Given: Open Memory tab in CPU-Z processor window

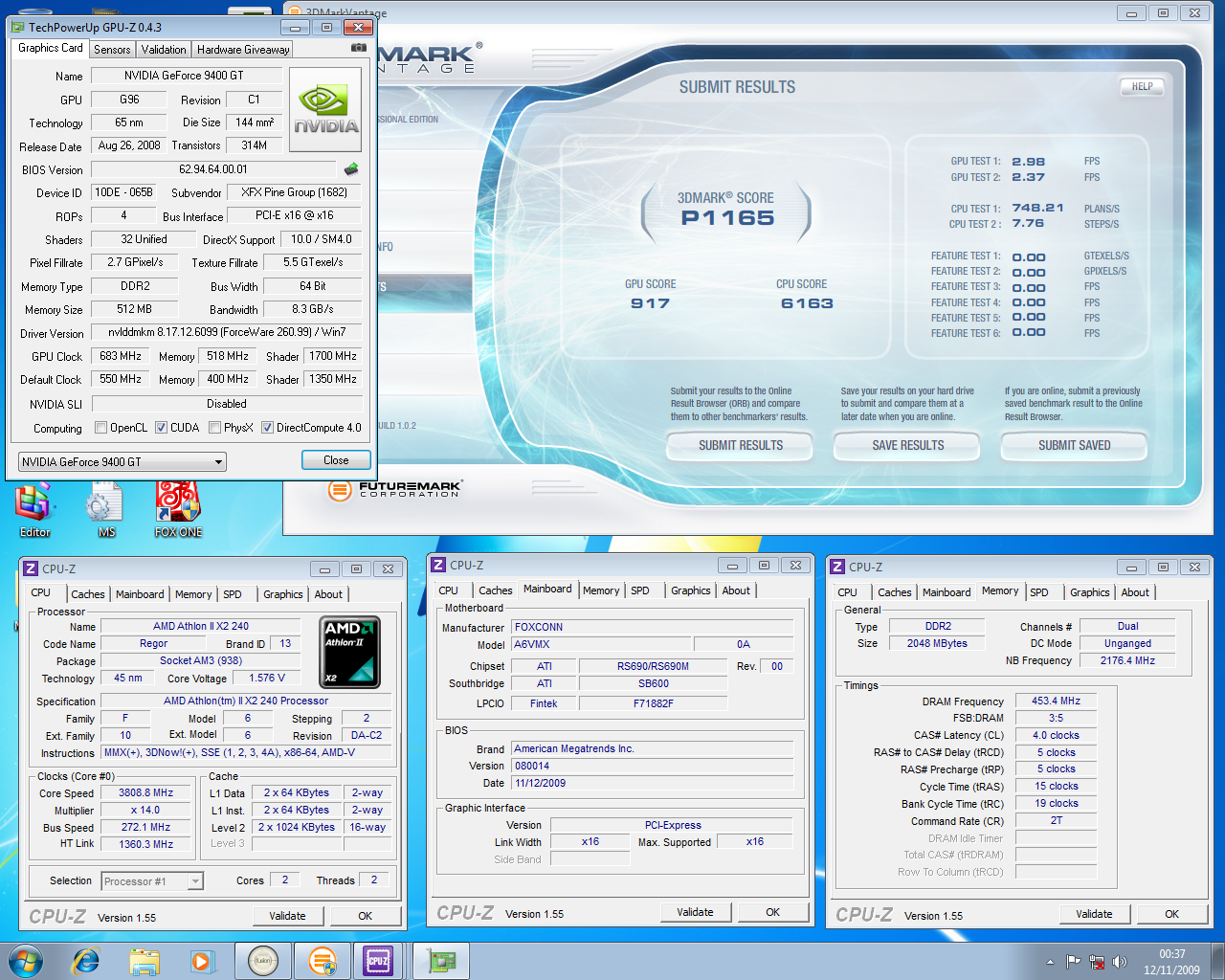Looking at the screenshot, I should pos(193,594).
